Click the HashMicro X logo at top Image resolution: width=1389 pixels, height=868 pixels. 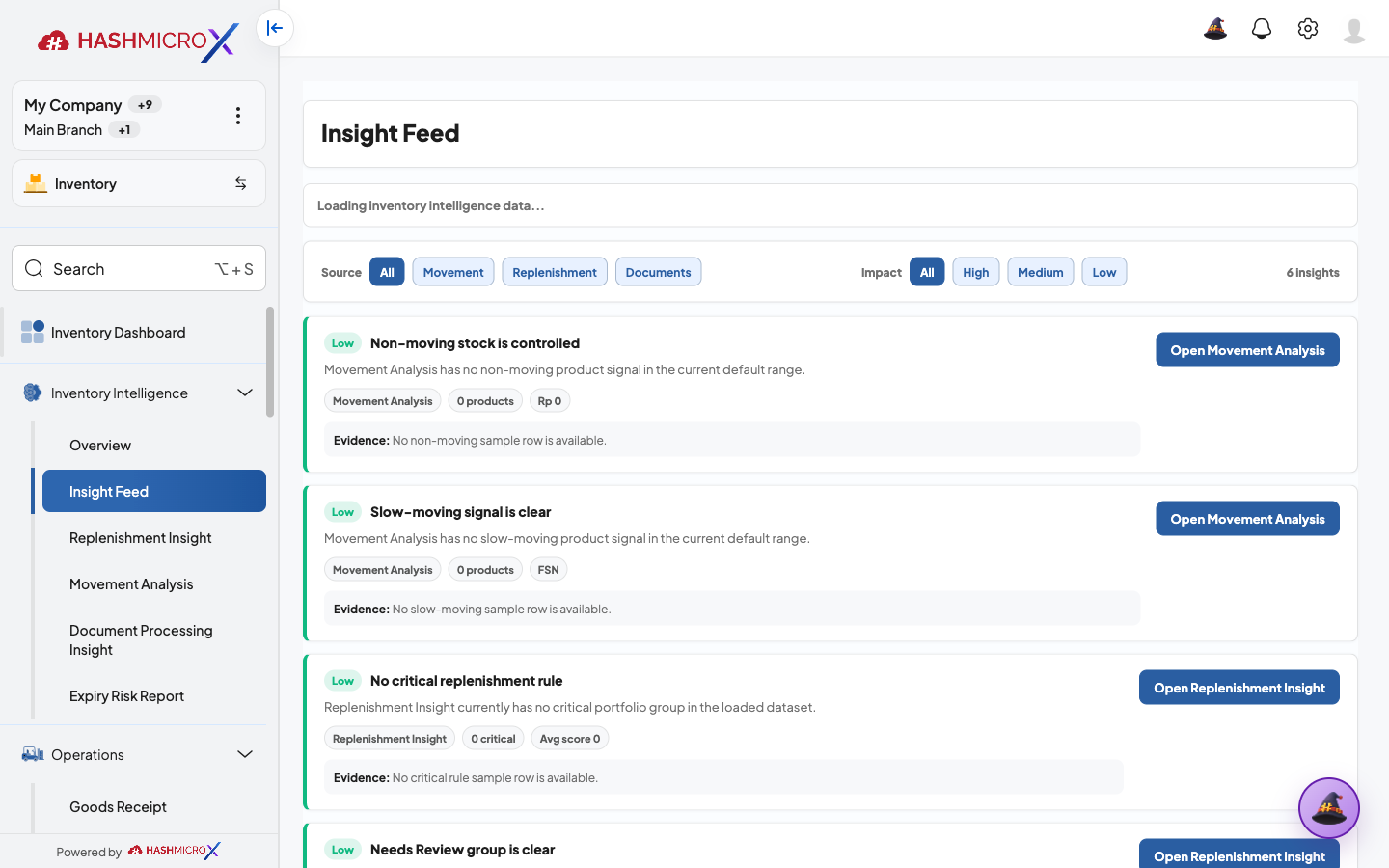click(x=139, y=41)
